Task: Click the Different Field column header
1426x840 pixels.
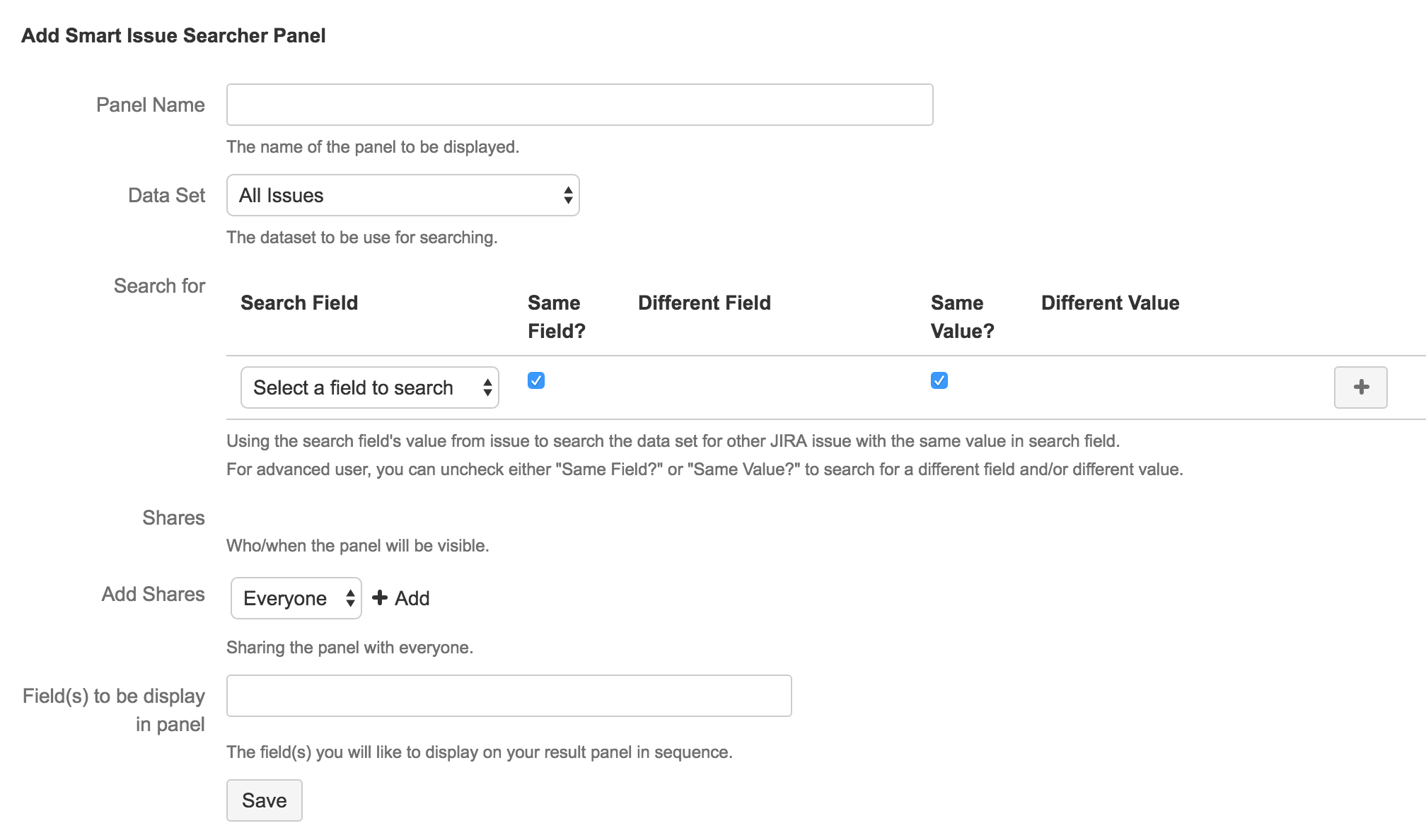Action: [x=704, y=303]
